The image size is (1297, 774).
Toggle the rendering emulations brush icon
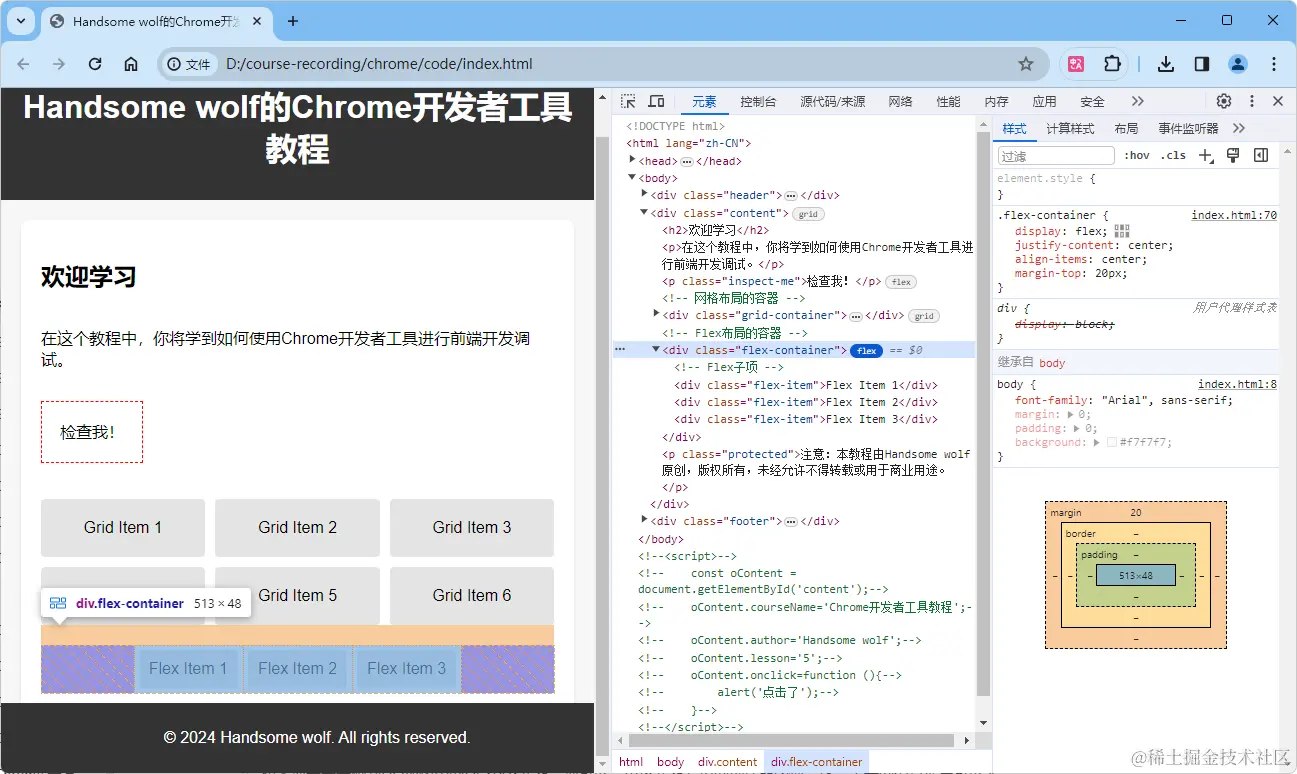pyautogui.click(x=1233, y=155)
